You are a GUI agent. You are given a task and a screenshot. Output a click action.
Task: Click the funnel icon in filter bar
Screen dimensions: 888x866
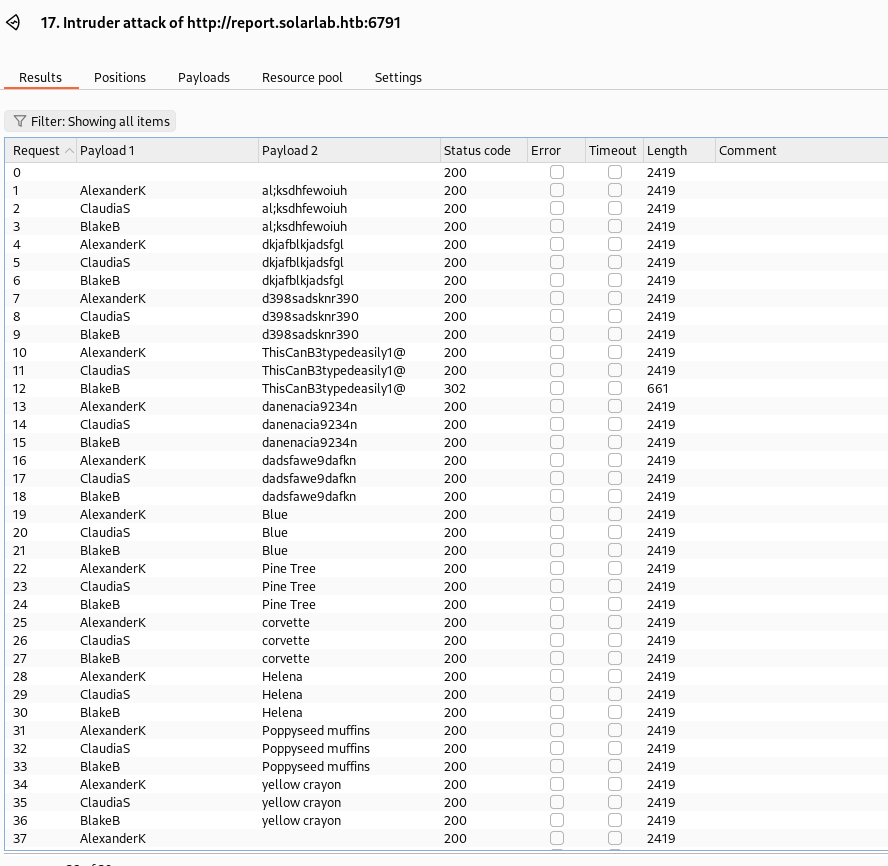[19, 121]
